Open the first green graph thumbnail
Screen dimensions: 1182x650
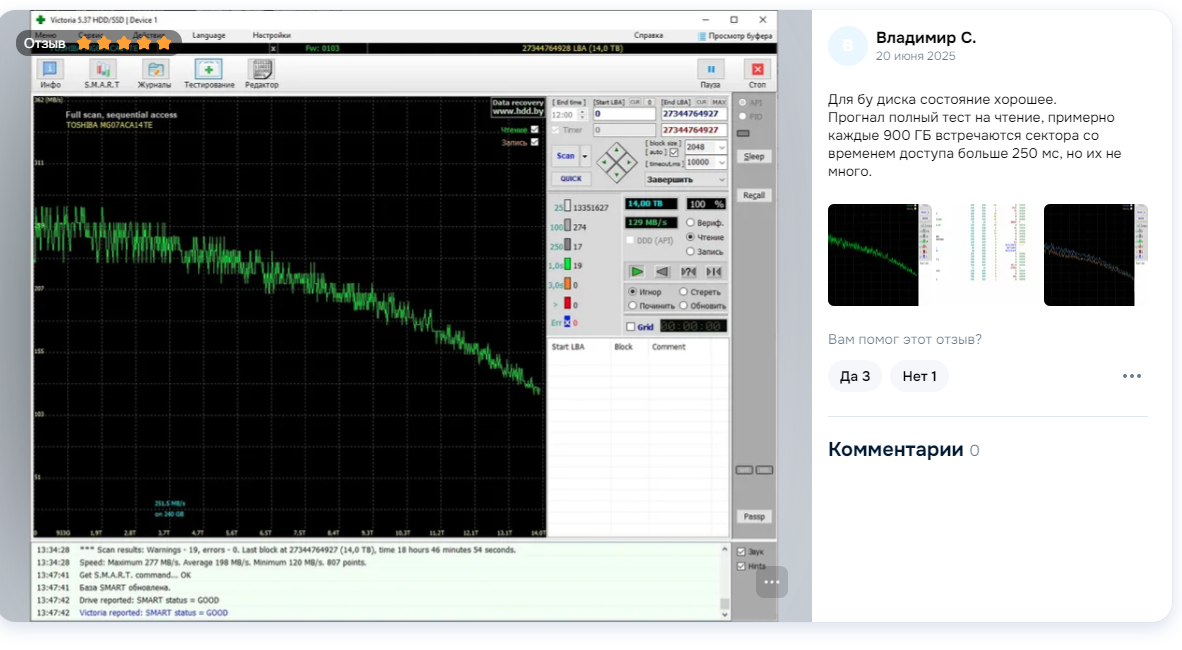878,255
